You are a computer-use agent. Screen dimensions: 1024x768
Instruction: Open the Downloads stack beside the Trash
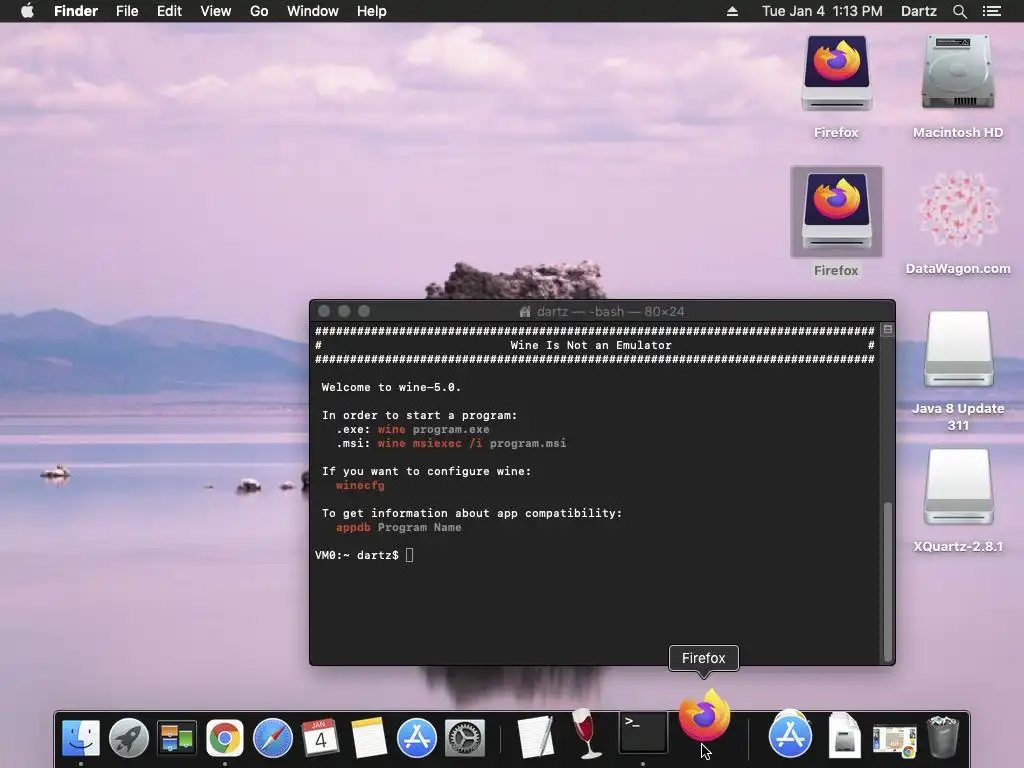tap(894, 741)
